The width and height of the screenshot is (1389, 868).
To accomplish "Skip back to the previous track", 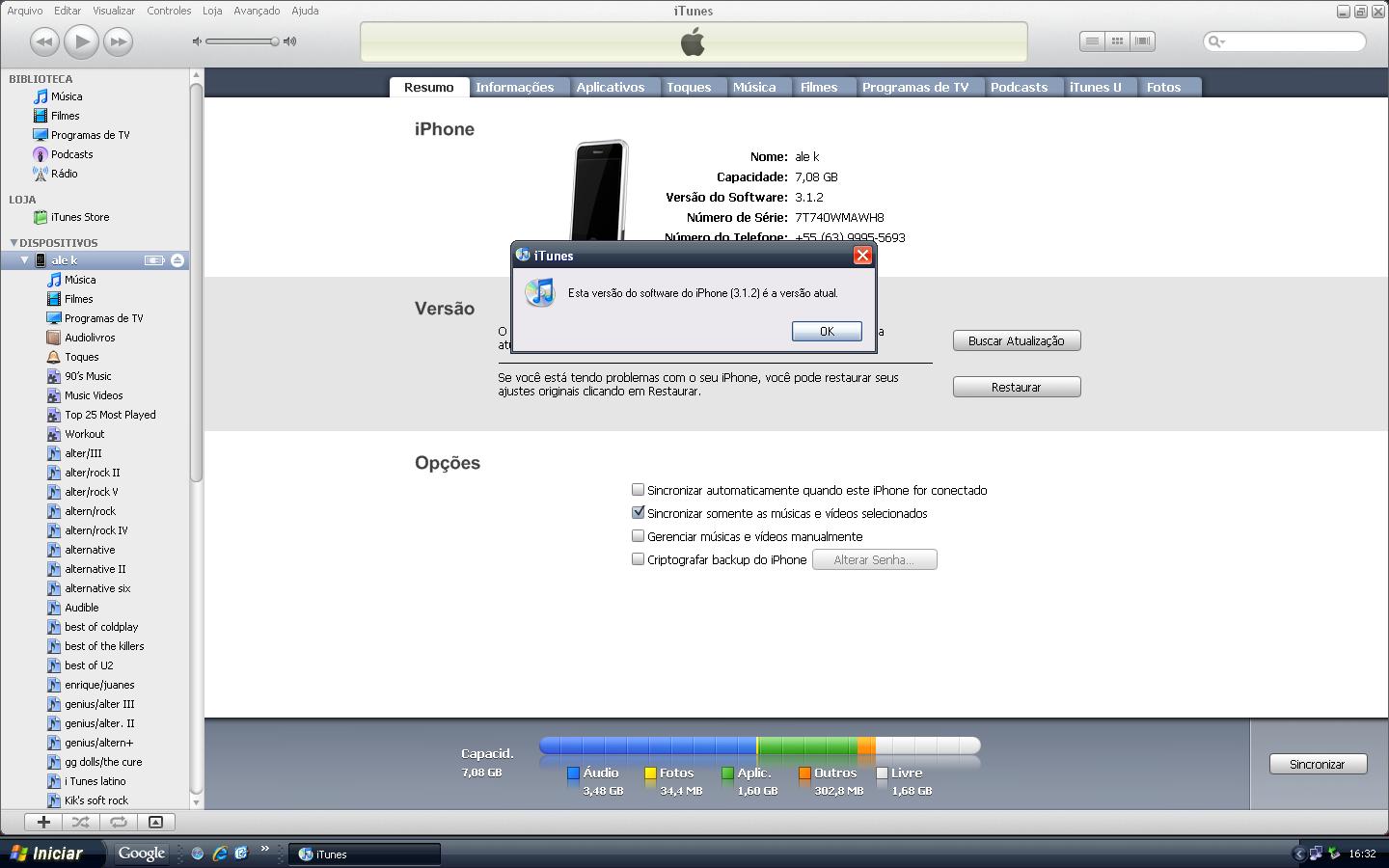I will pos(45,41).
